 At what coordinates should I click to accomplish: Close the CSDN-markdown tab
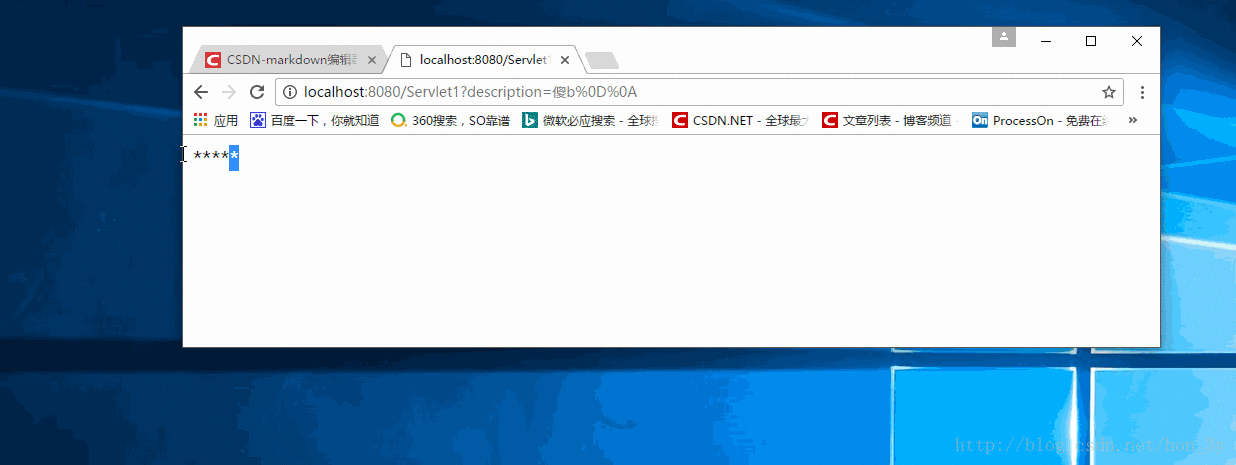pos(372,60)
